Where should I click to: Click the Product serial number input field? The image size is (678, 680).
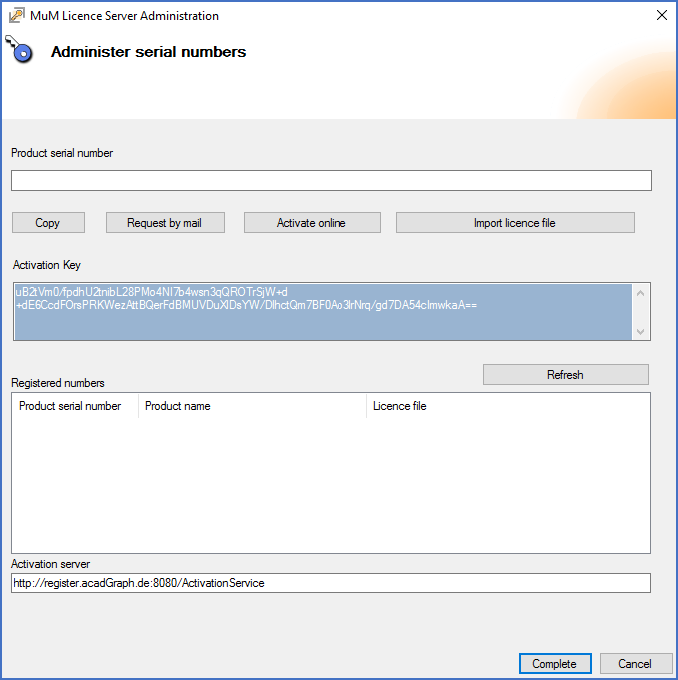coord(331,180)
